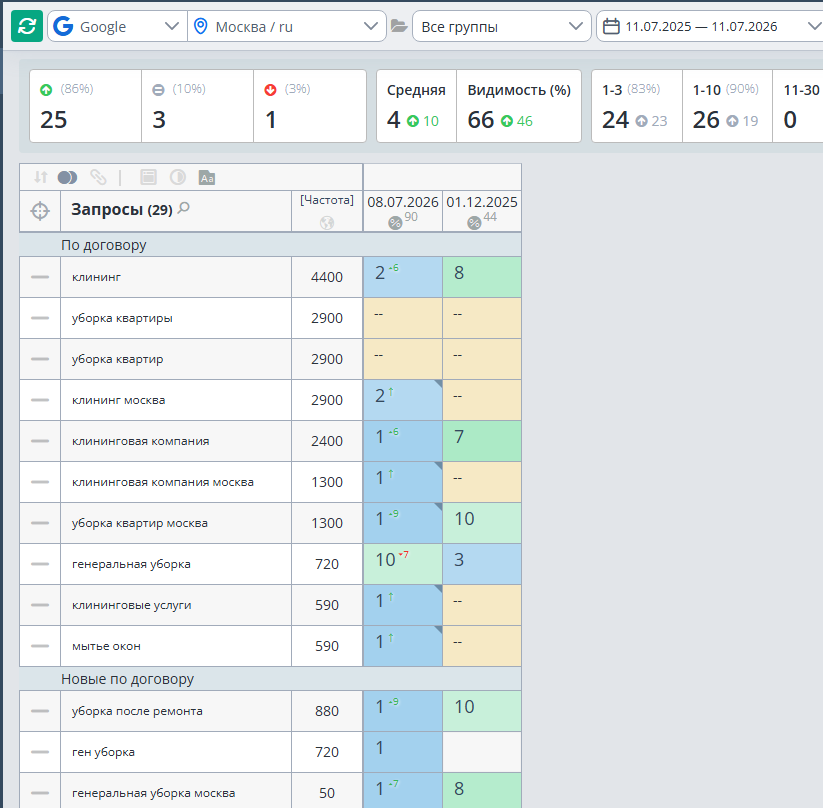Click the green refresh button
This screenshot has height=808, width=823.
[27, 26]
